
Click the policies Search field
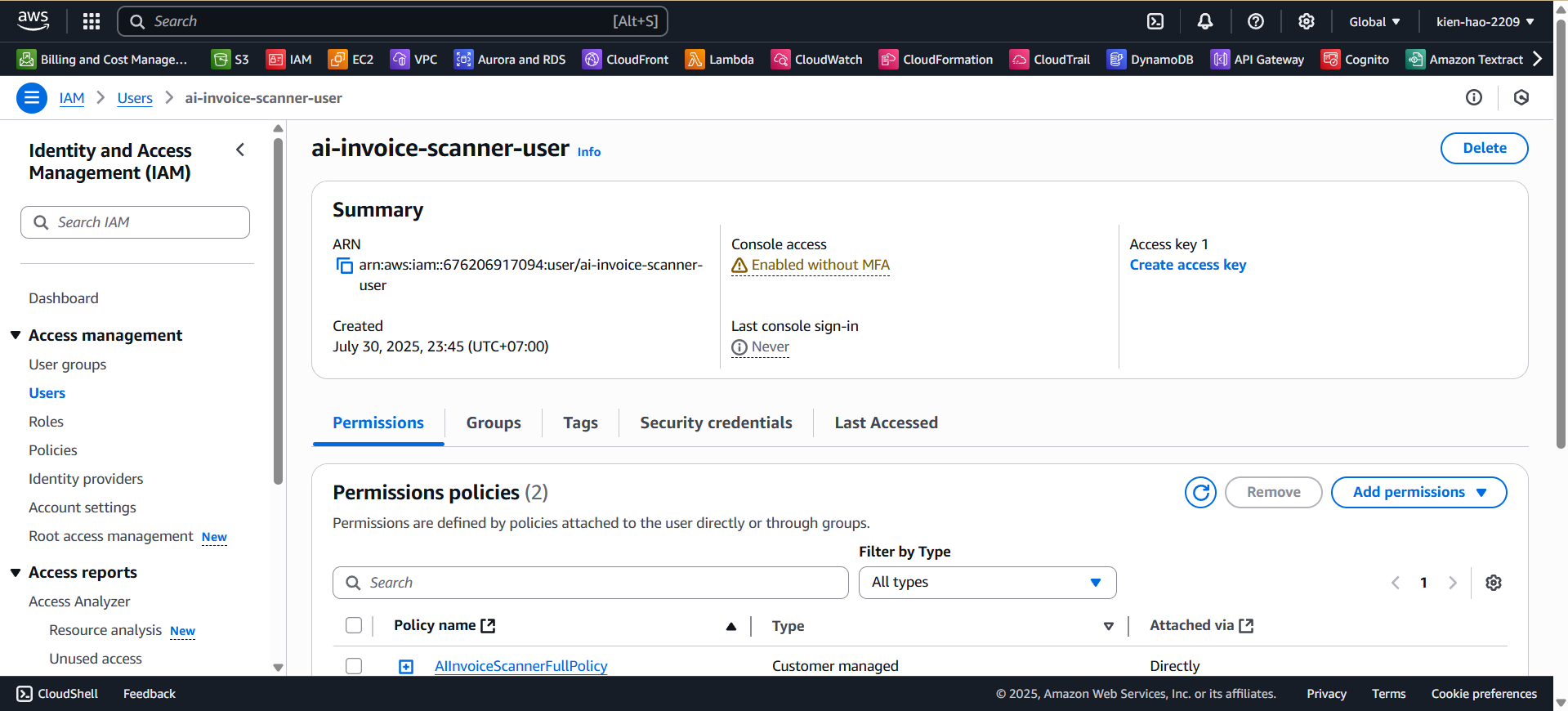(591, 583)
